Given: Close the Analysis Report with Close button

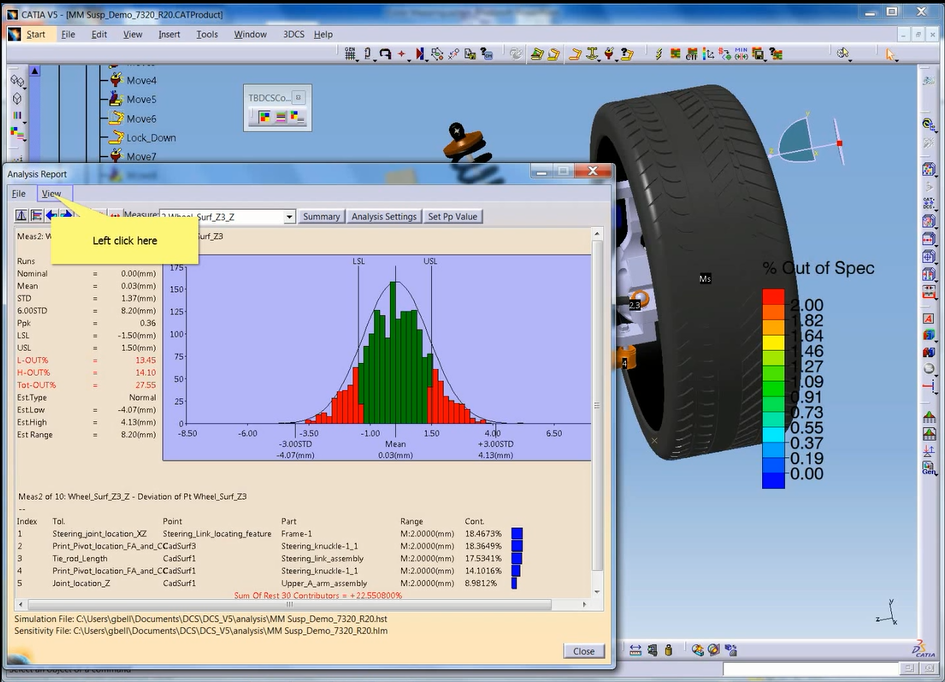Looking at the screenshot, I should [583, 651].
